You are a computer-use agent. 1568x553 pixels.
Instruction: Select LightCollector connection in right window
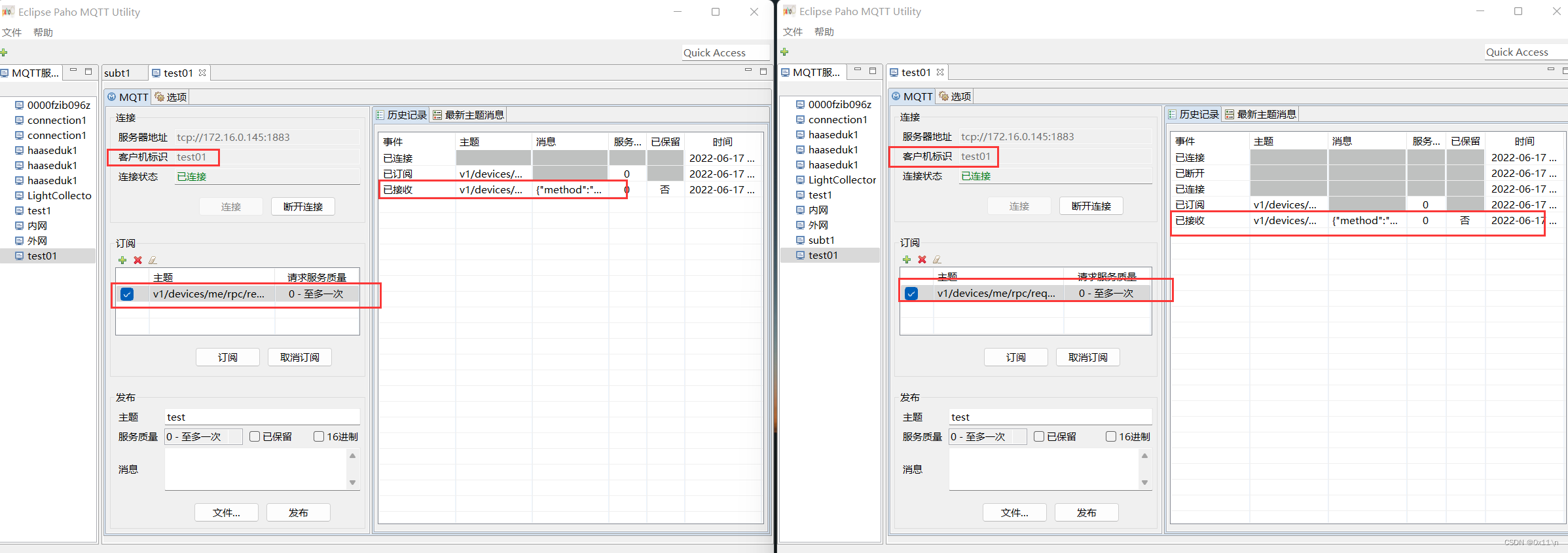836,180
